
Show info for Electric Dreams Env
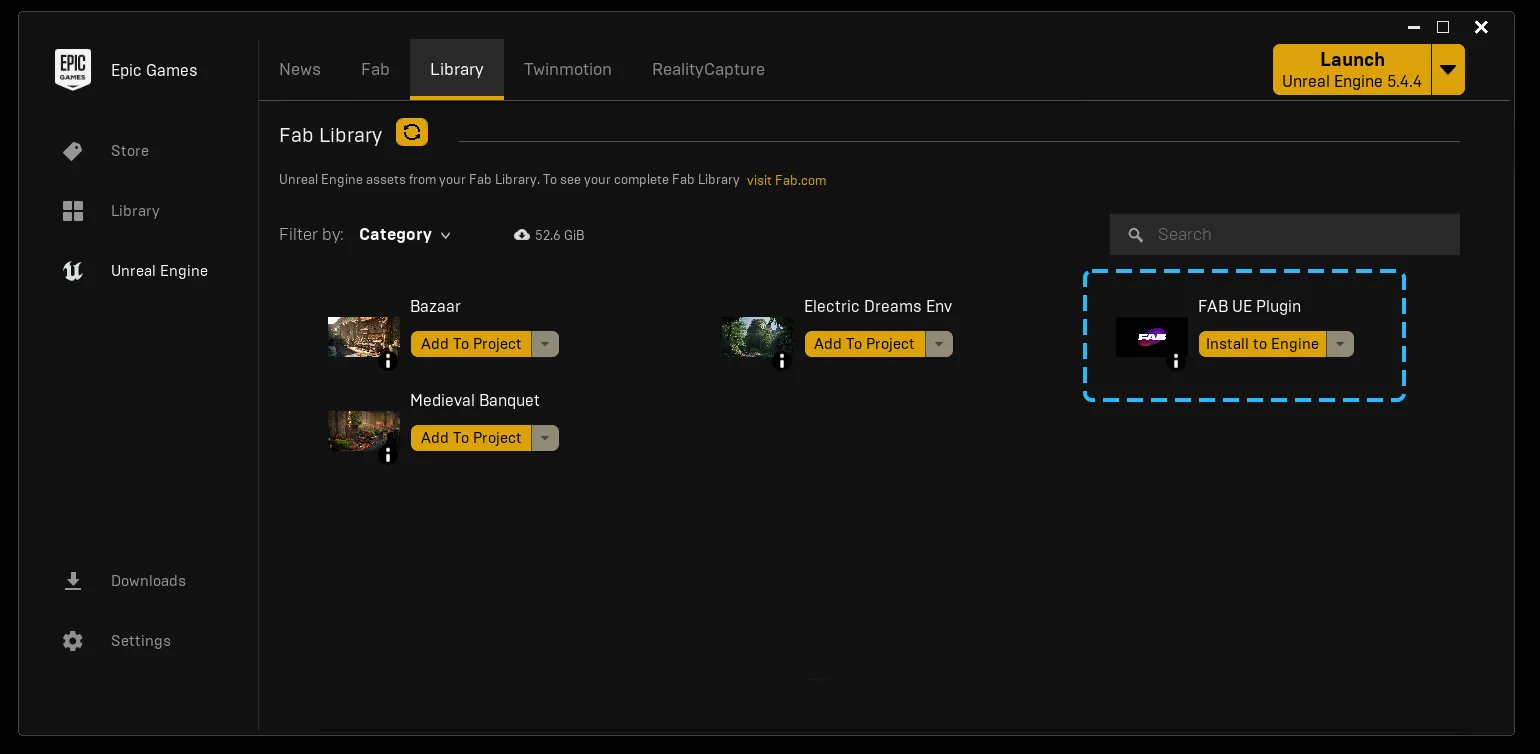(782, 363)
